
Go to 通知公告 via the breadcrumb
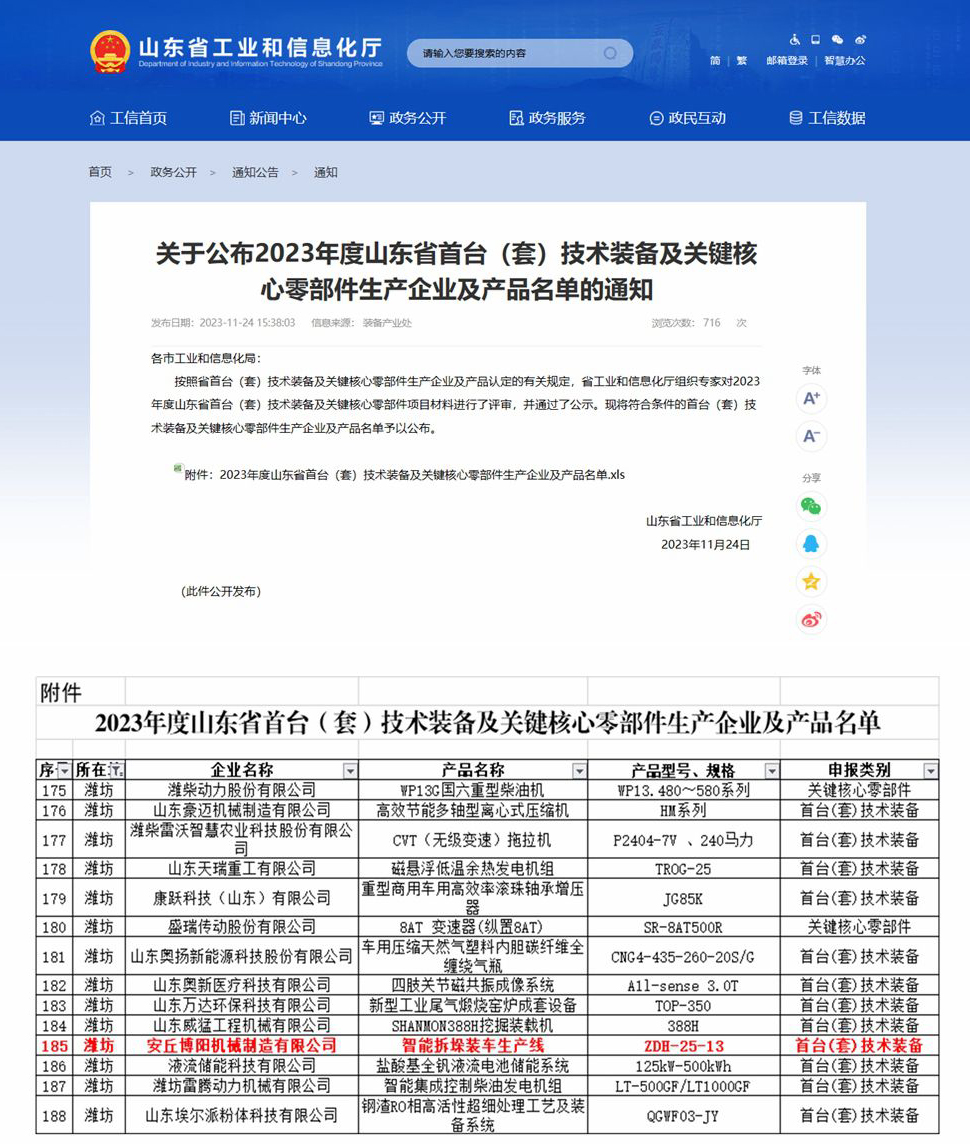(x=253, y=173)
